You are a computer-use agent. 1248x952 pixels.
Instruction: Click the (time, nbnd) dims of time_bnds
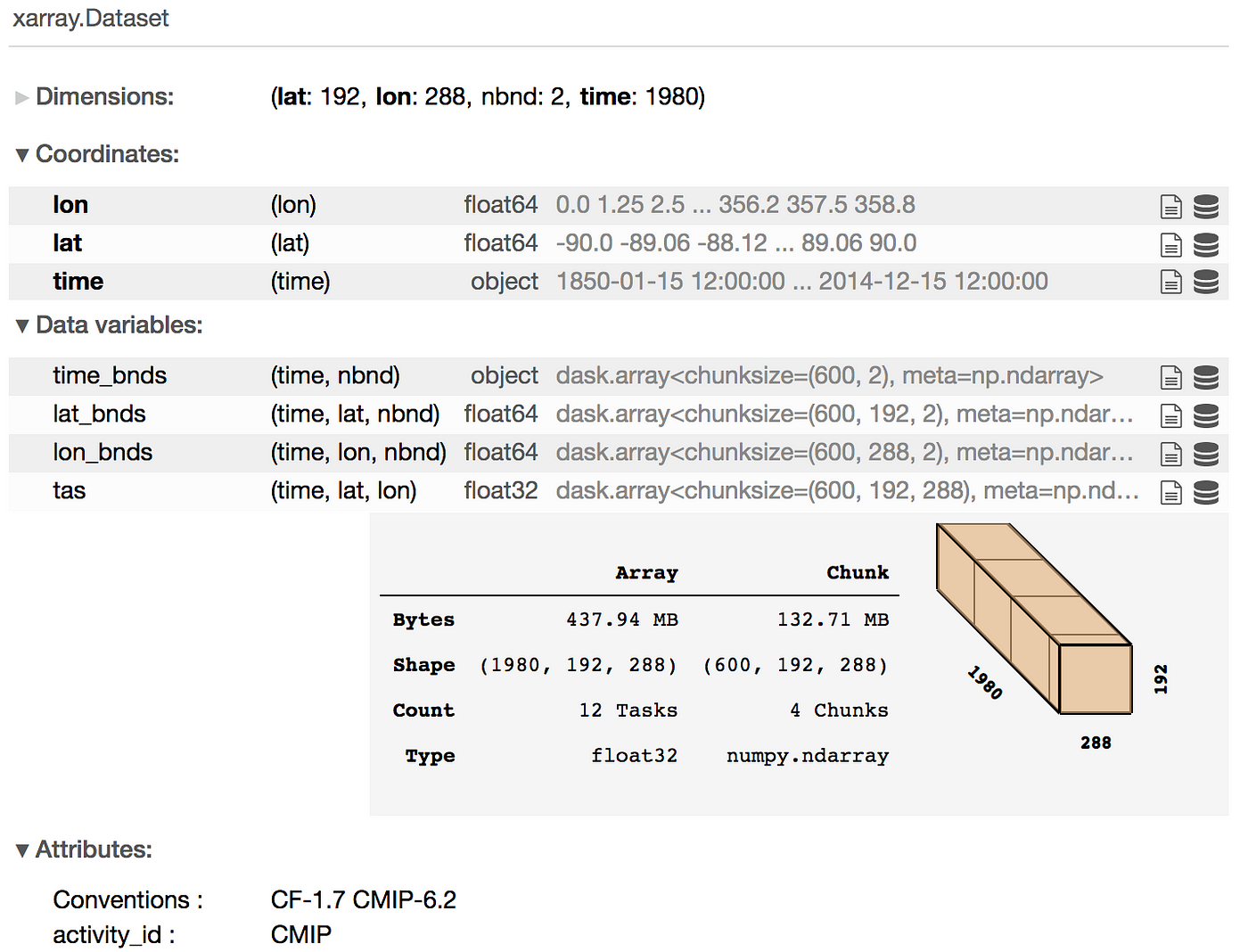click(x=335, y=376)
